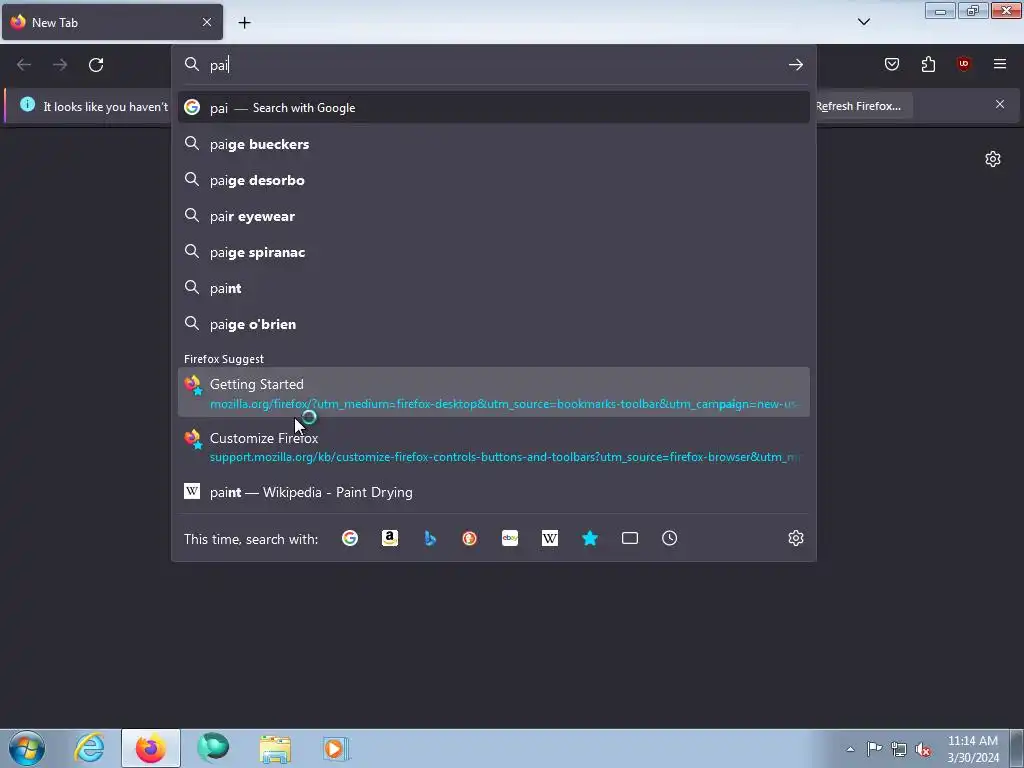Launch Internet Explorer from taskbar

(x=89, y=748)
